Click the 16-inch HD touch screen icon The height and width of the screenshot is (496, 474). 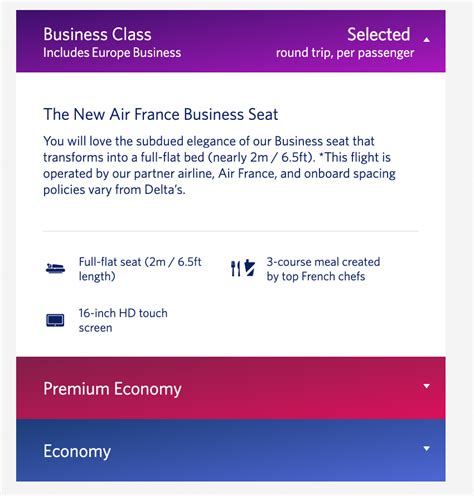point(55,320)
